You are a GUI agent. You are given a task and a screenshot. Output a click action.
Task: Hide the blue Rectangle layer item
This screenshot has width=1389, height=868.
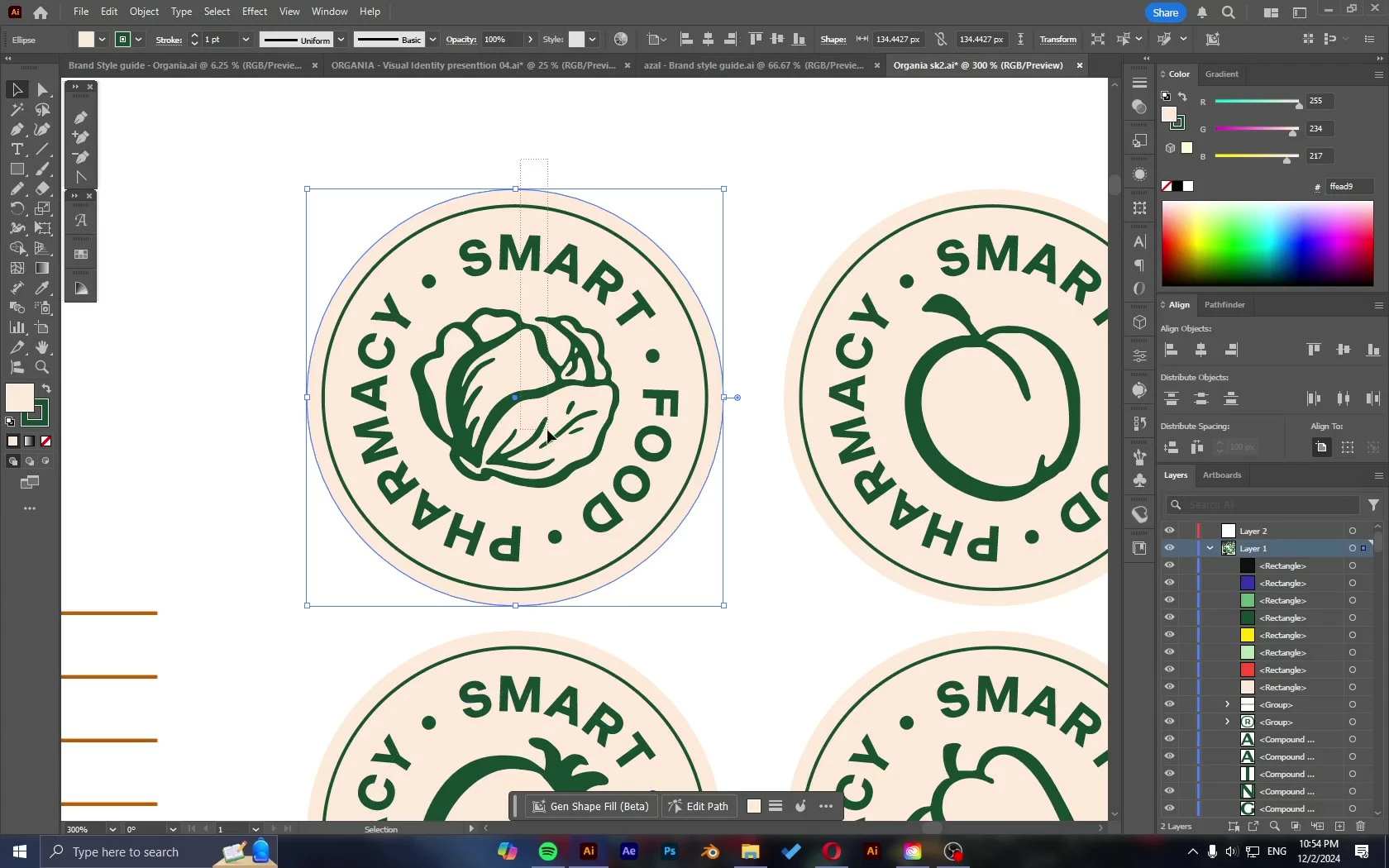tap(1169, 583)
